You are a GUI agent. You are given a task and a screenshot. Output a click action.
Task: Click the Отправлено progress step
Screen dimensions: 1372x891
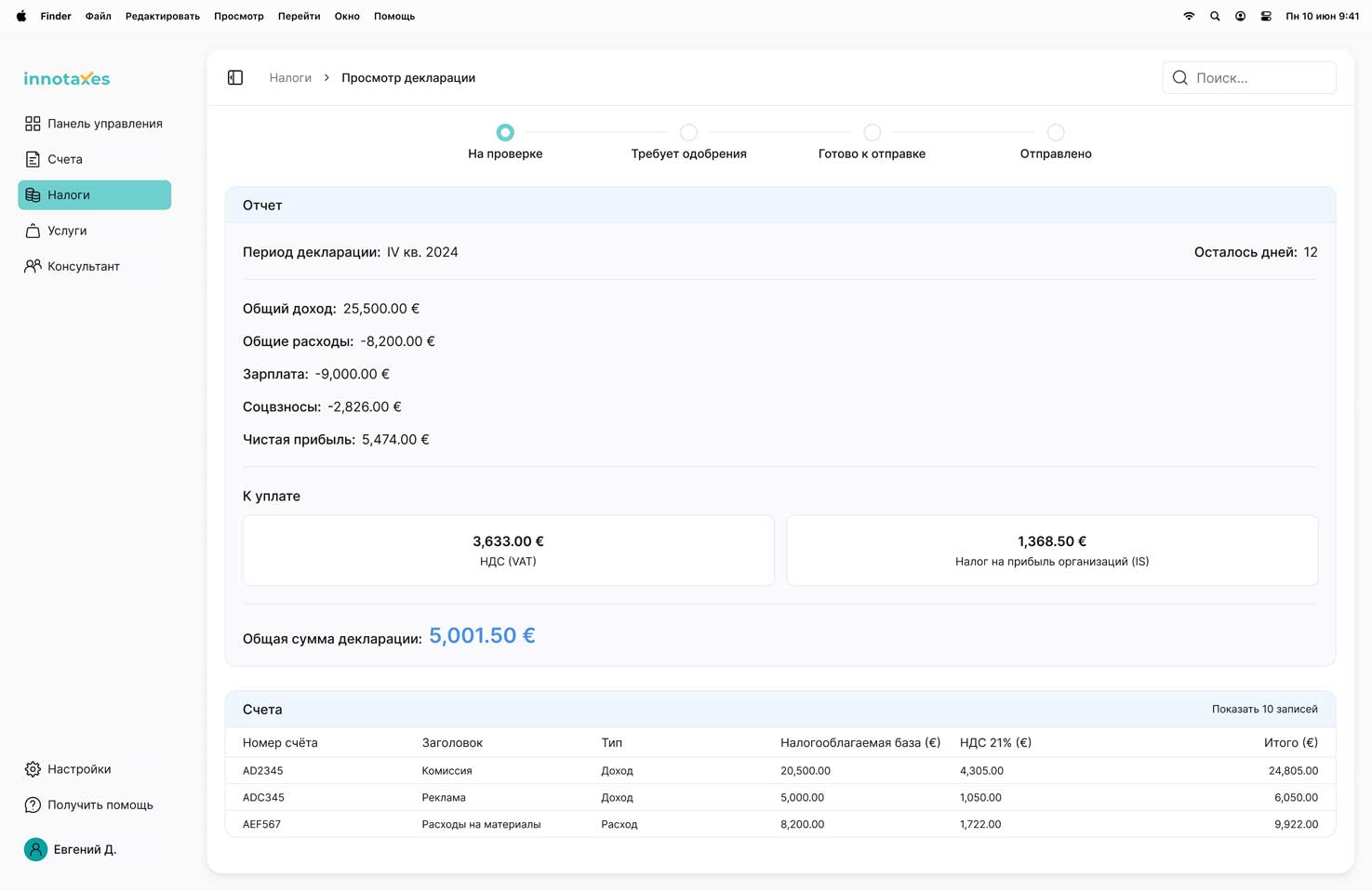(x=1055, y=133)
